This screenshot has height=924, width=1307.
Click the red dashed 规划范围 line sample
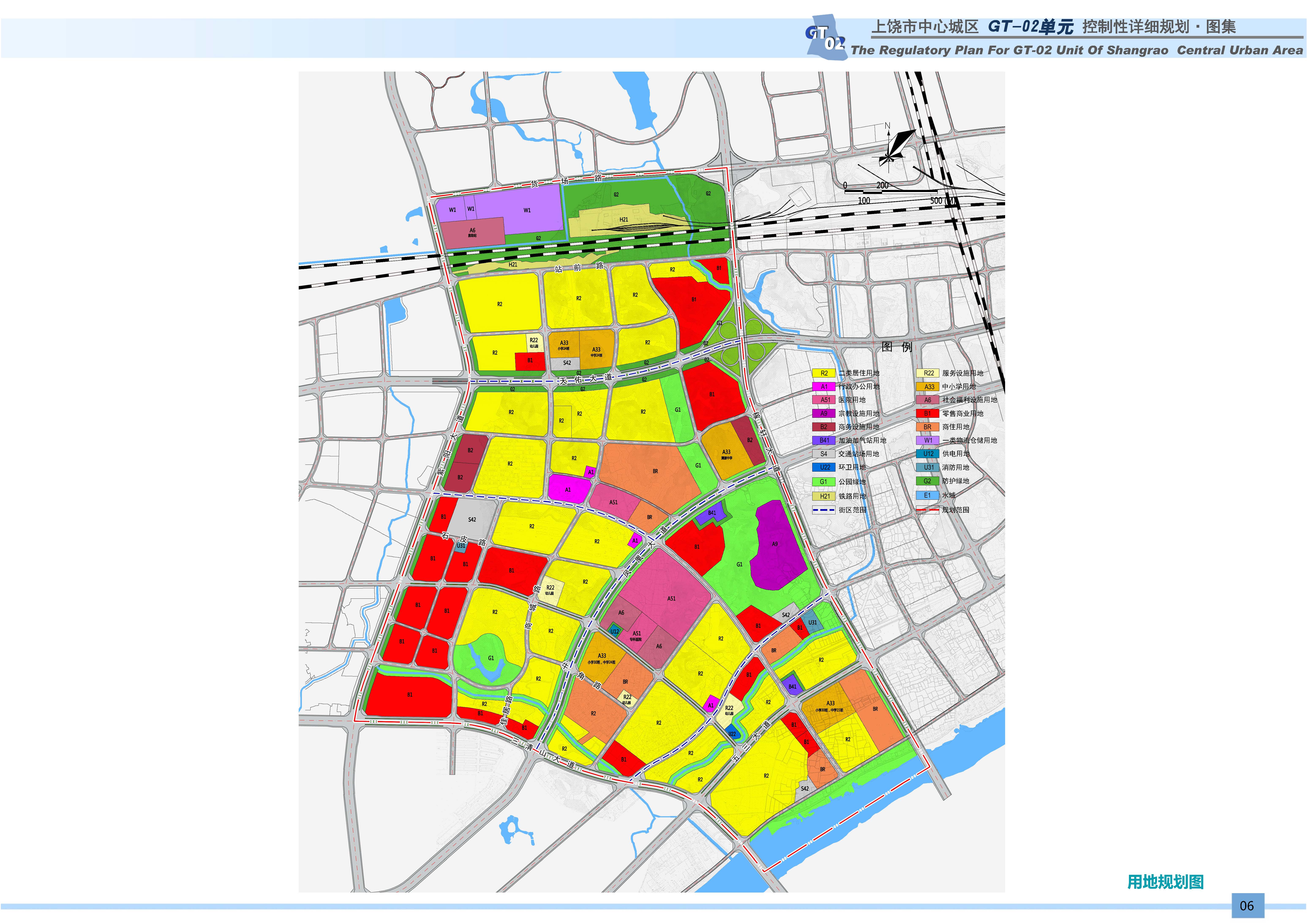coord(927,510)
